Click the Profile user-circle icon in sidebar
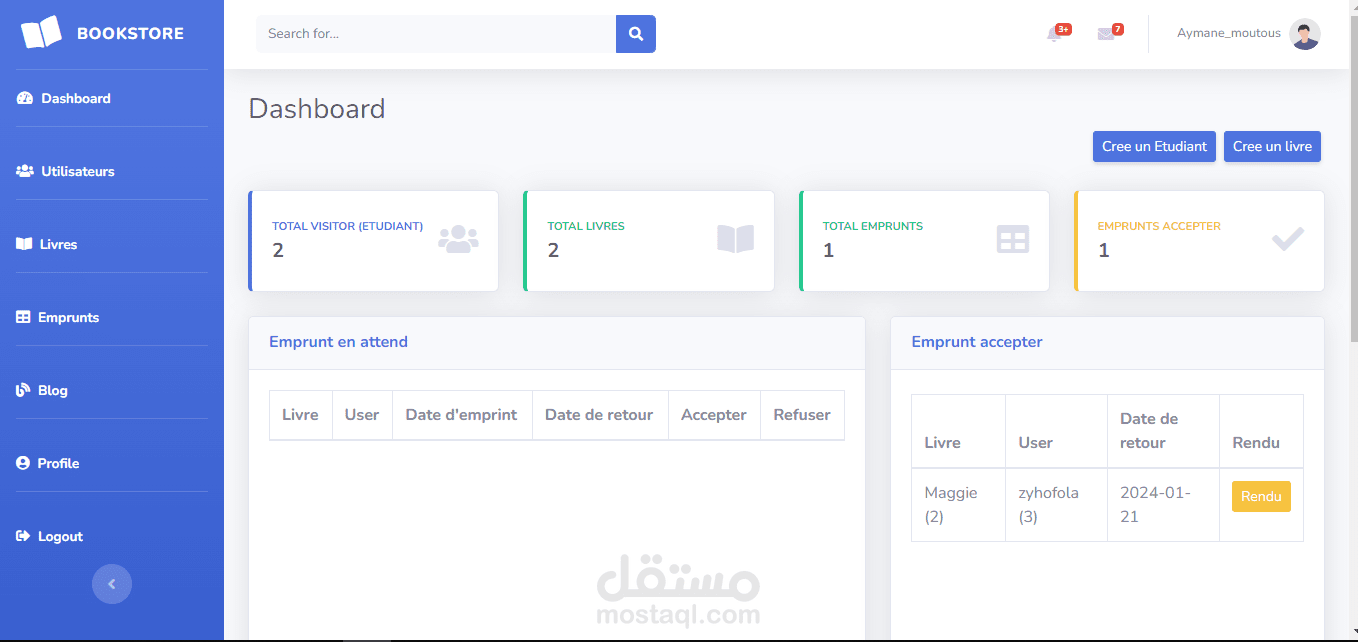The height and width of the screenshot is (642, 1358). point(23,463)
